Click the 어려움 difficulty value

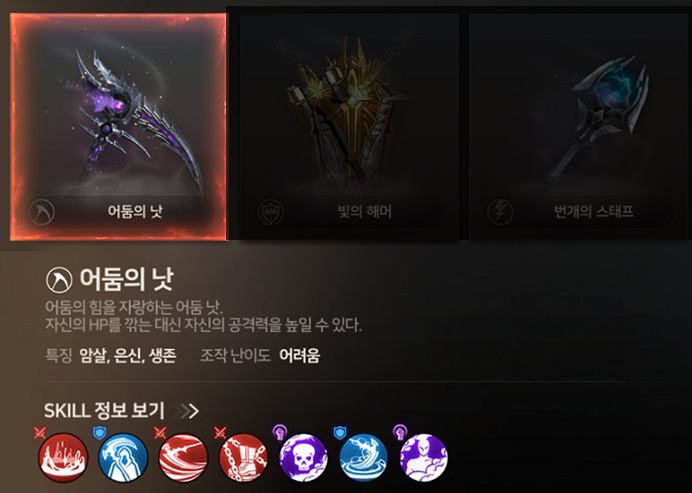coord(300,355)
